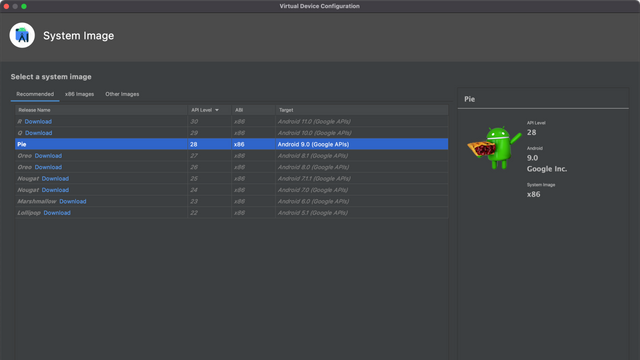The height and width of the screenshot is (360, 640).
Task: Click the Android Studio logo icon
Action: (22, 36)
